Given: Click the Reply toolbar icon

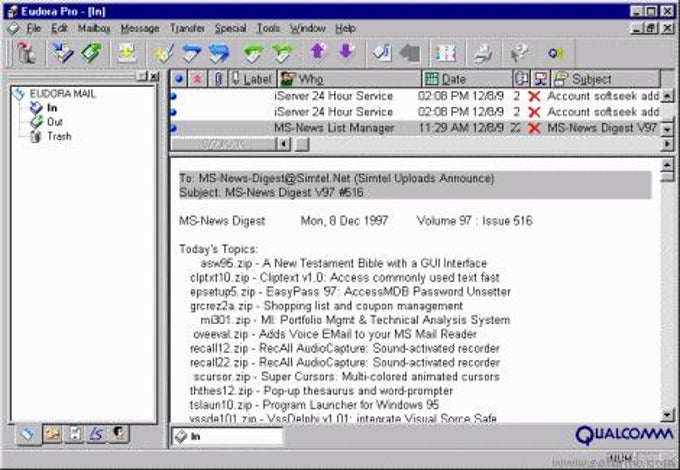Looking at the screenshot, I should click(191, 53).
